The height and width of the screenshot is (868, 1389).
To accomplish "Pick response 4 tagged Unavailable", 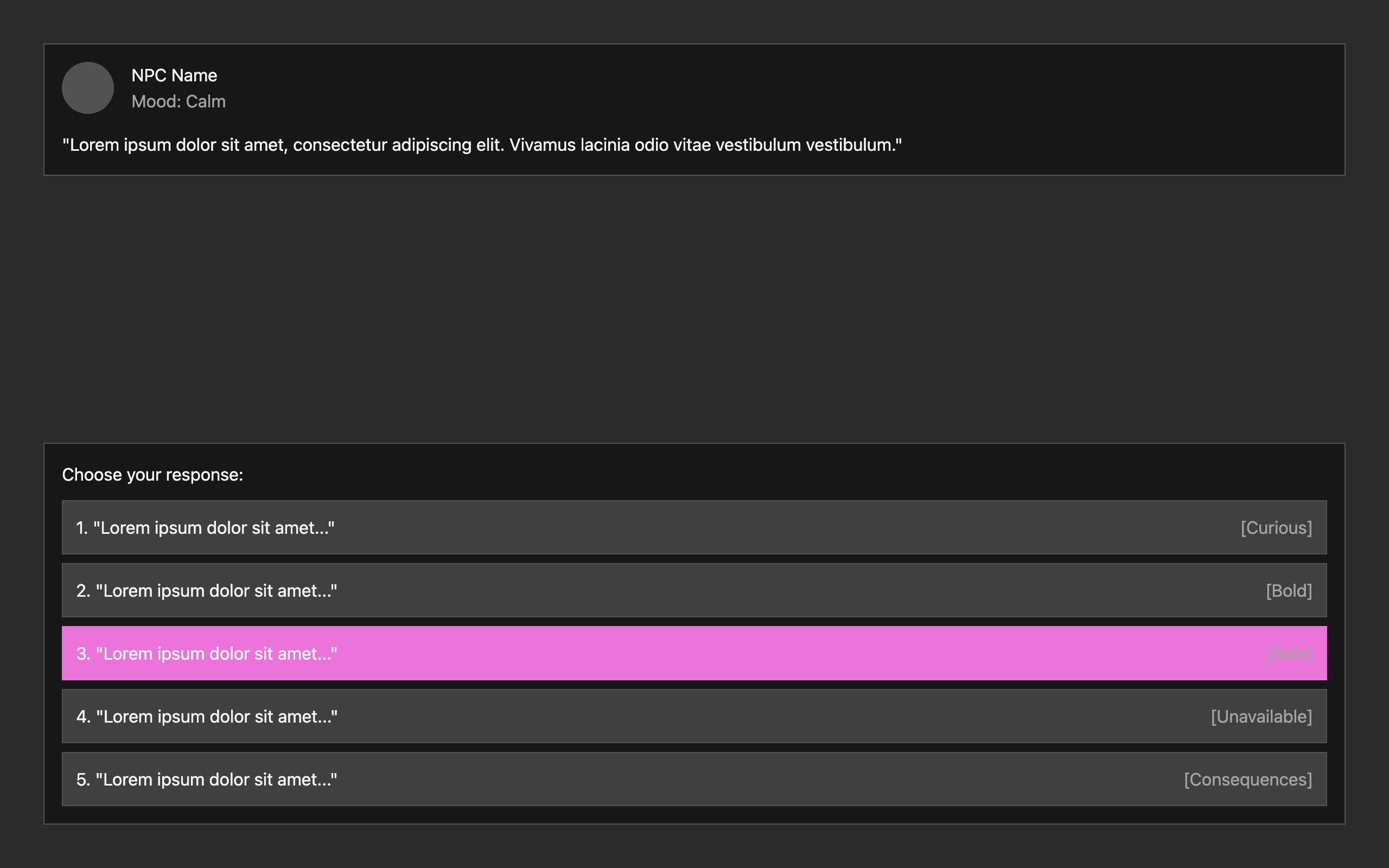I will [694, 716].
